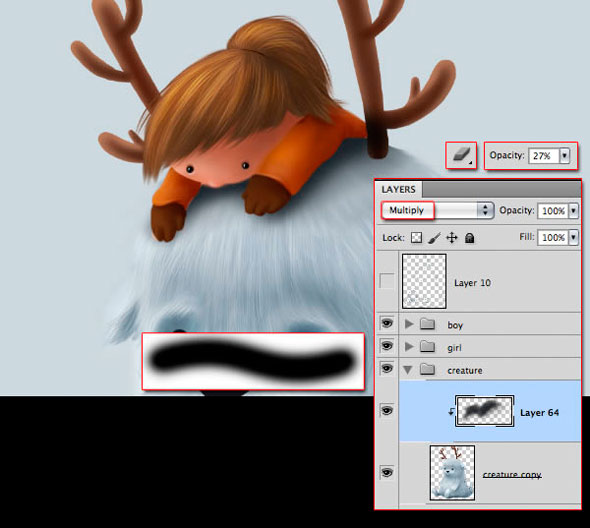Click the boy group folder icon

(427, 324)
